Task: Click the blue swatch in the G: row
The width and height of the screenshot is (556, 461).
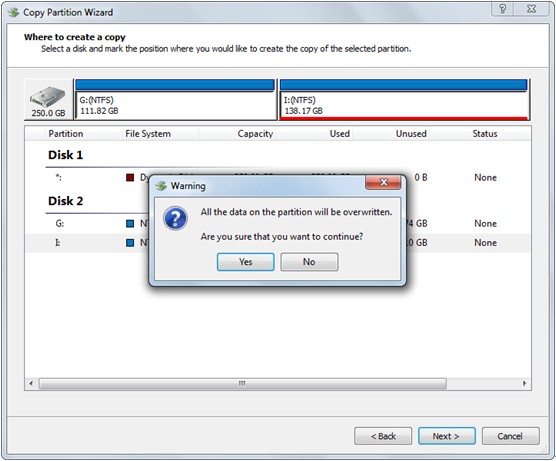Action: point(130,223)
